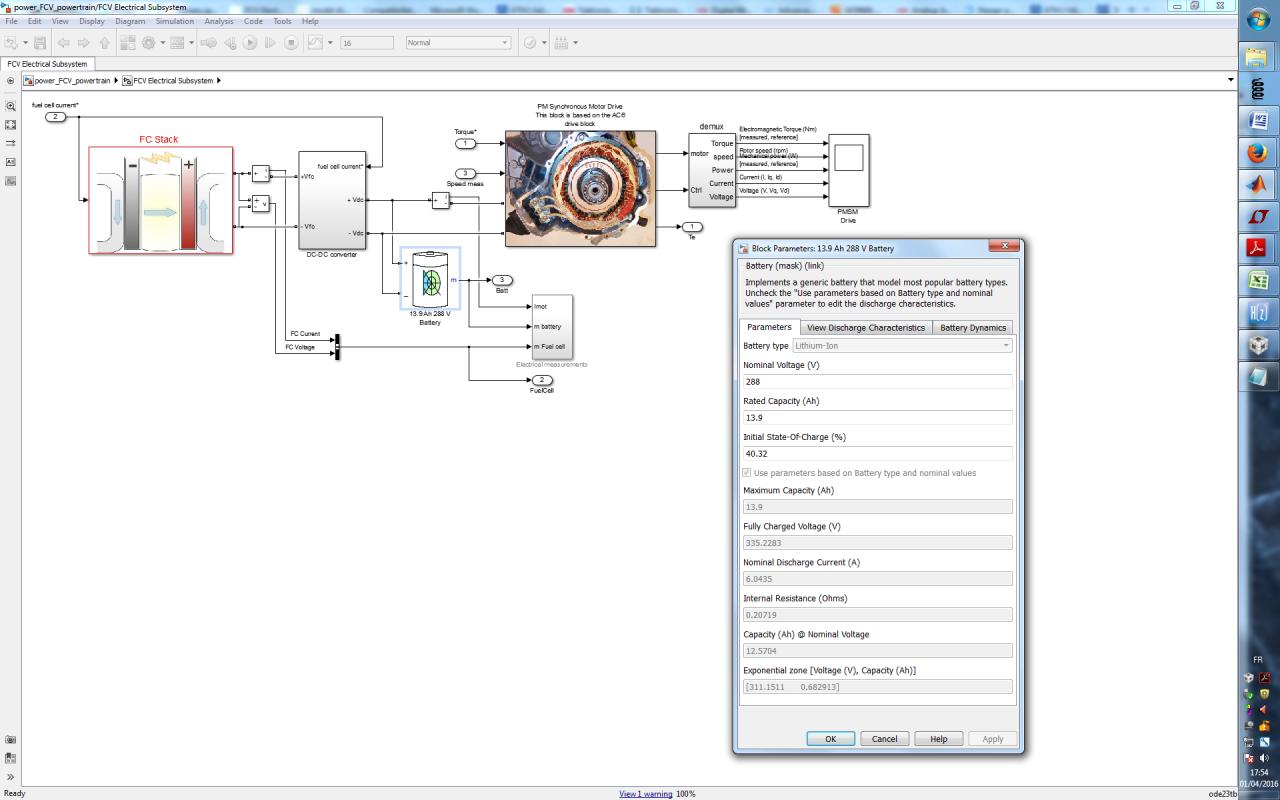Viewport: 1280px width, 800px height.
Task: Open the 'View 1 warning' link
Action: click(646, 794)
